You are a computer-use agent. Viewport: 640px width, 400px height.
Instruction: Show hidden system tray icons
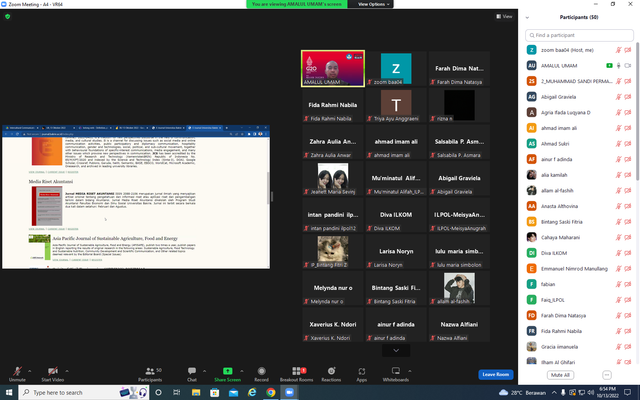click(554, 392)
